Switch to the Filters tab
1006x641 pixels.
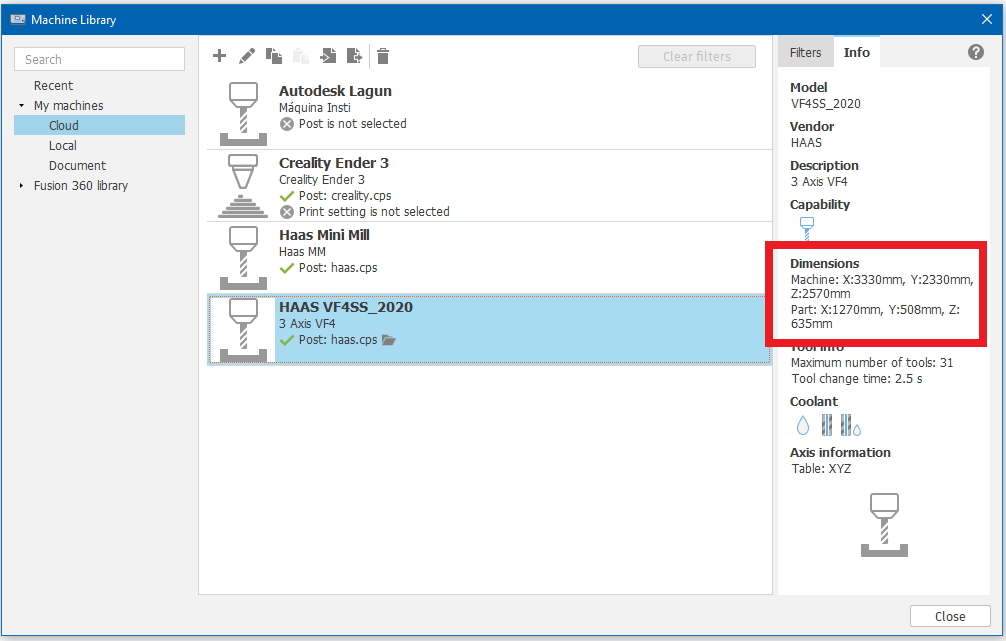tap(805, 53)
